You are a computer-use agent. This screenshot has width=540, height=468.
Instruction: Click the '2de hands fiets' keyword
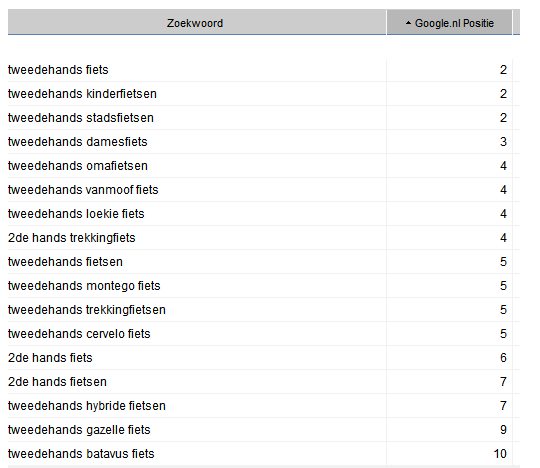(x=50, y=358)
